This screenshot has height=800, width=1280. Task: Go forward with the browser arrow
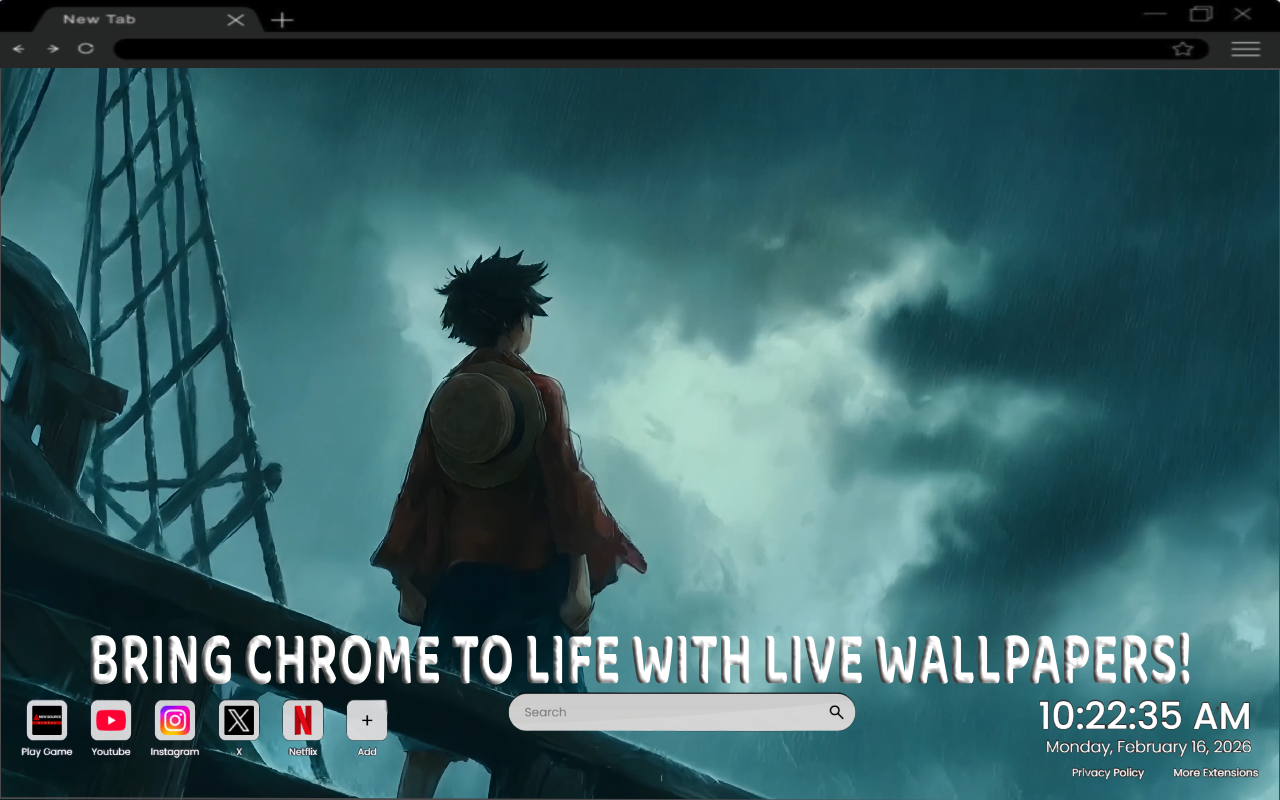[52, 49]
